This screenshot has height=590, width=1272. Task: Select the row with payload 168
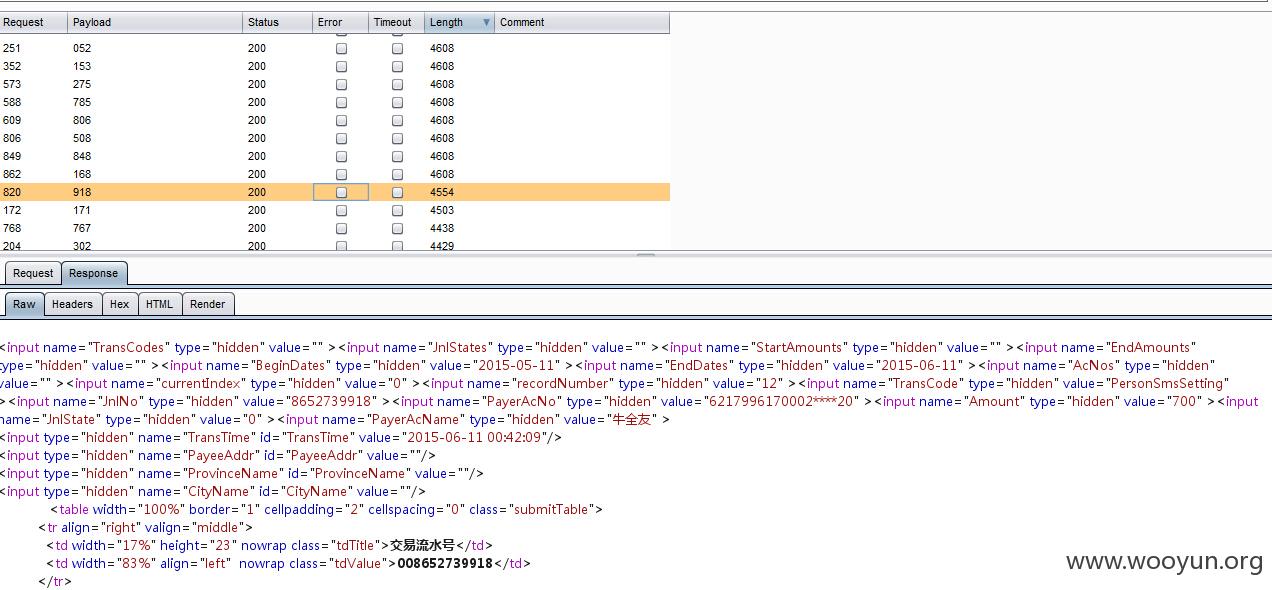[334, 174]
